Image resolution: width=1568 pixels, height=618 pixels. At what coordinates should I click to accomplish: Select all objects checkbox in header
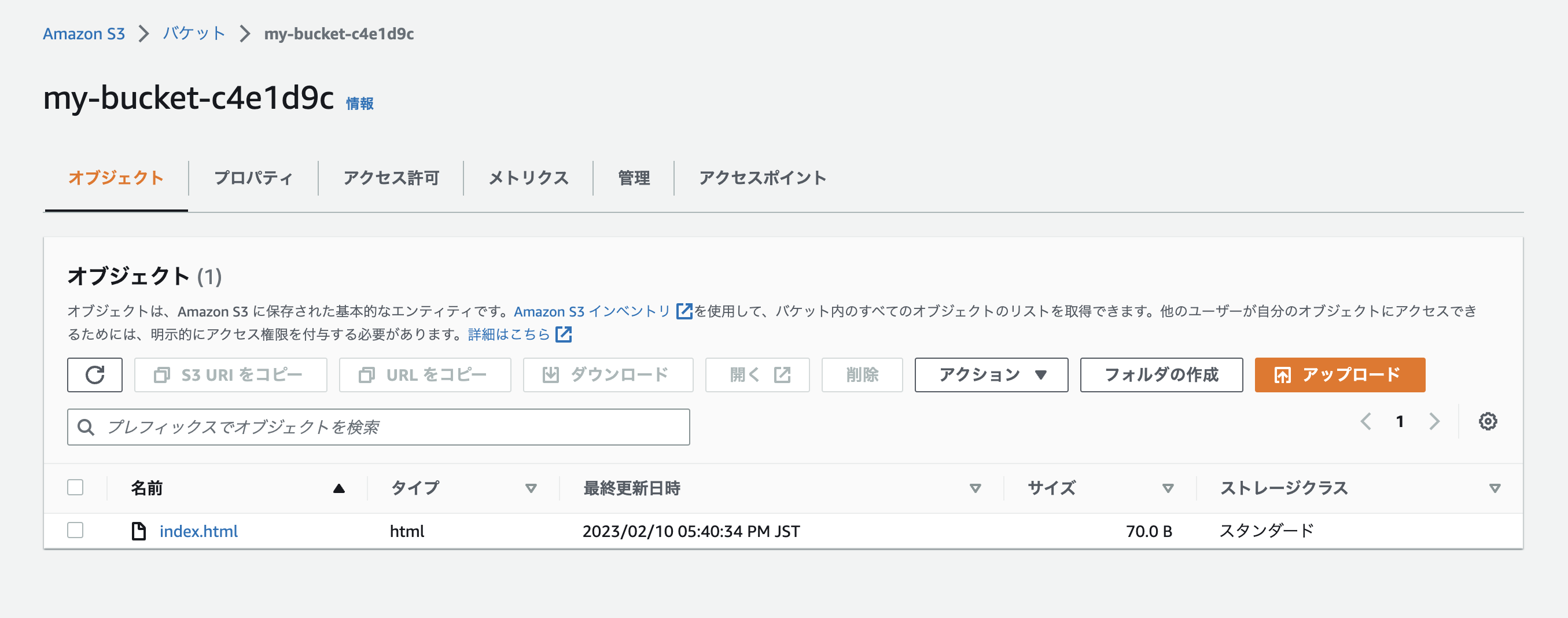[x=75, y=487]
